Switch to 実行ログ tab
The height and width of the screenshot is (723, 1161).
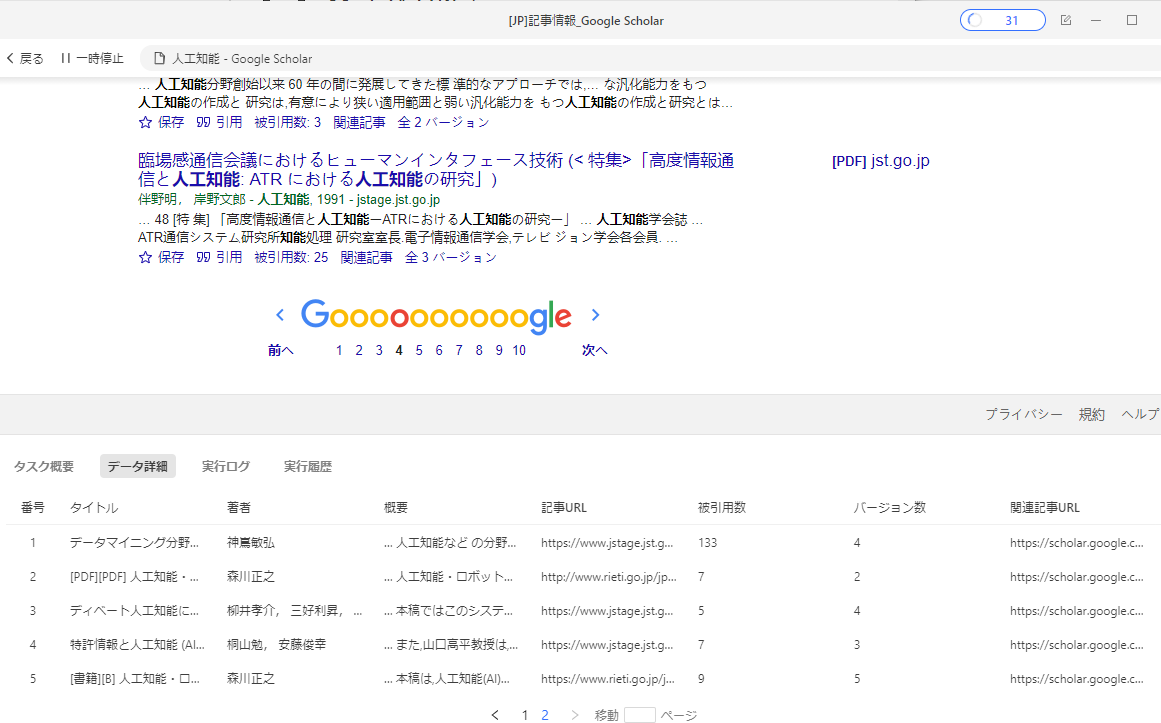(226, 467)
